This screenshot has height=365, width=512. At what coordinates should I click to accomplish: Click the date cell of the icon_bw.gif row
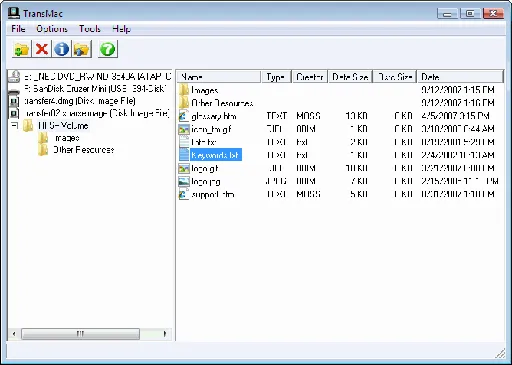coord(457,129)
